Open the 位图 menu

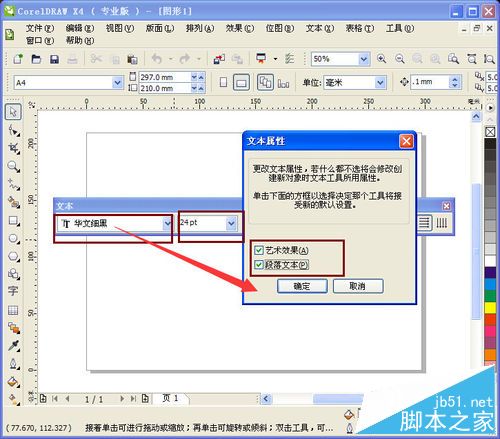(280, 29)
